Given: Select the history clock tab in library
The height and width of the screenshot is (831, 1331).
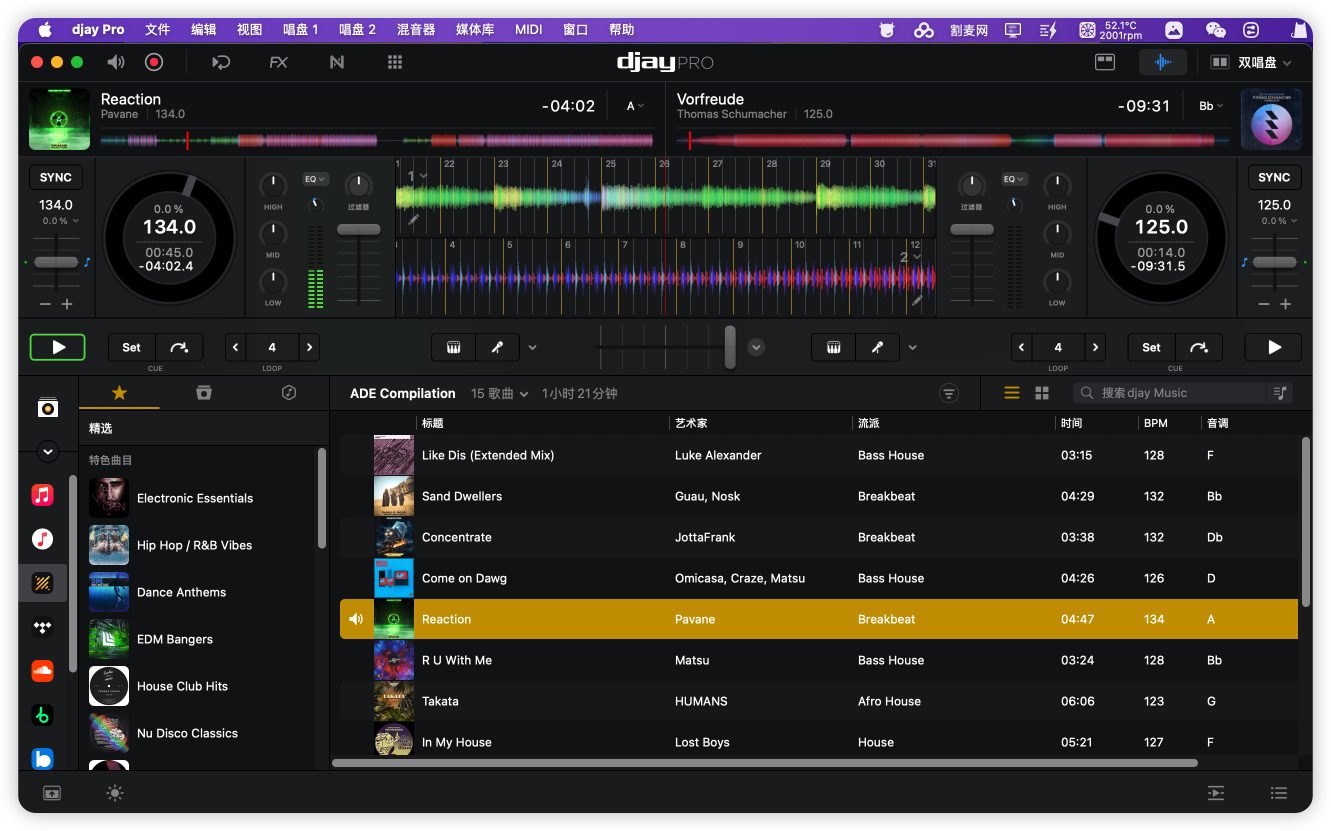Looking at the screenshot, I should point(289,393).
